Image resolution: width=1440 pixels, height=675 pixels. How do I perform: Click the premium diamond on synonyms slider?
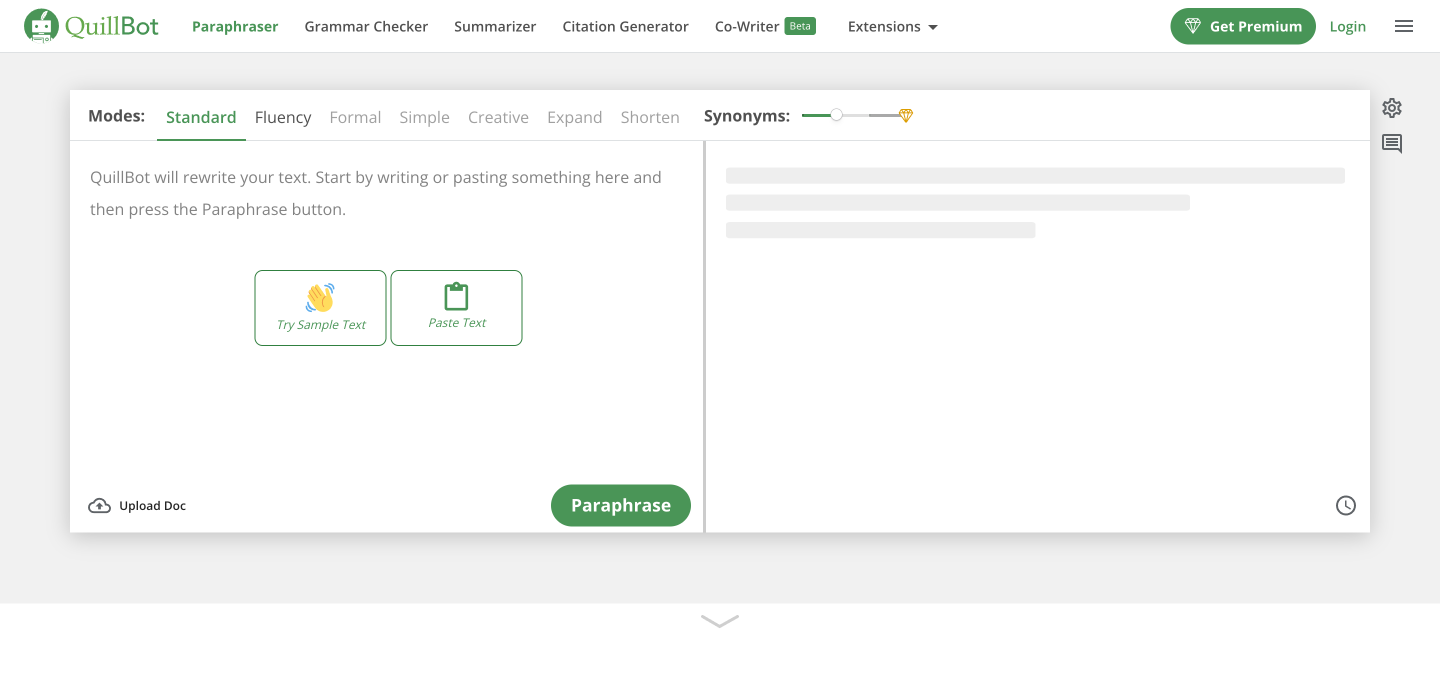pos(906,116)
